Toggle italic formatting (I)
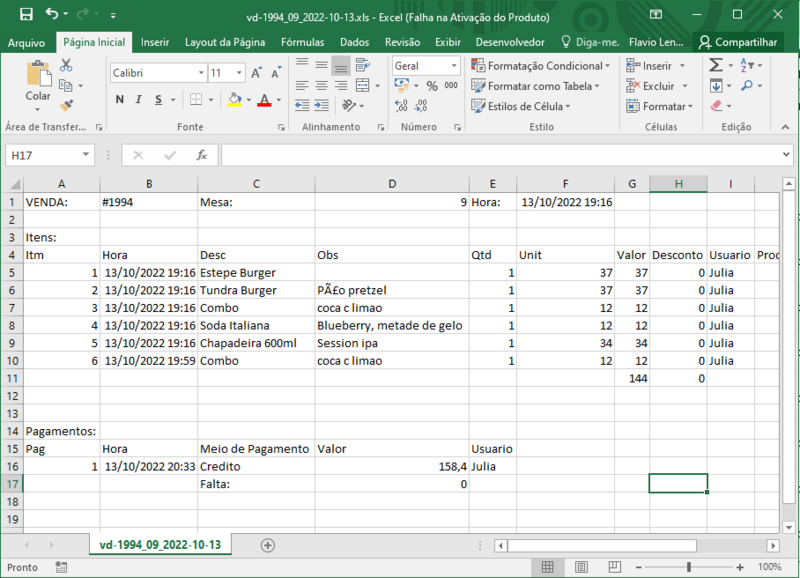Image resolution: width=800 pixels, height=578 pixels. pos(138,99)
